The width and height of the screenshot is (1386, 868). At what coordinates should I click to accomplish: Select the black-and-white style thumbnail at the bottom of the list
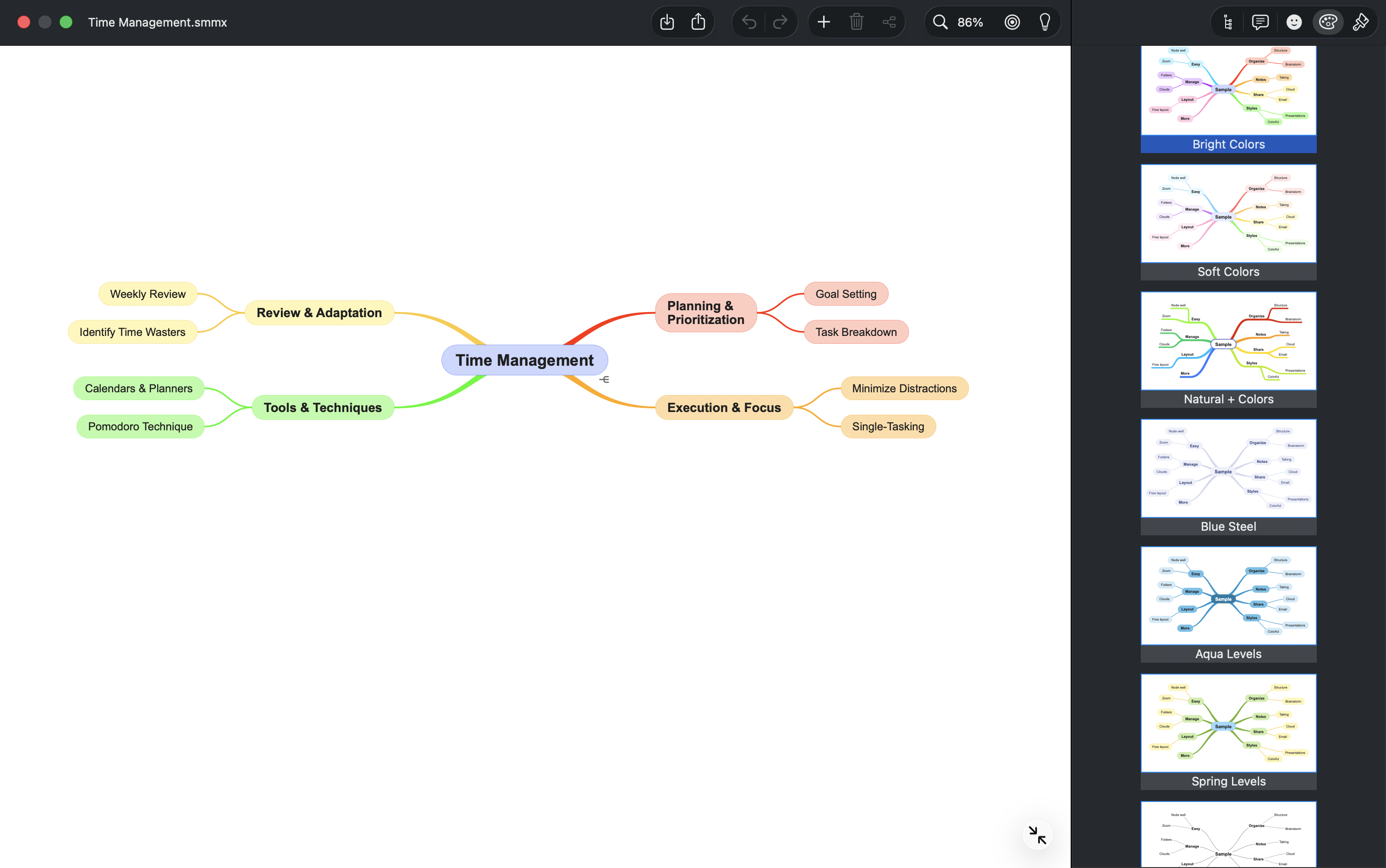pos(1228,834)
